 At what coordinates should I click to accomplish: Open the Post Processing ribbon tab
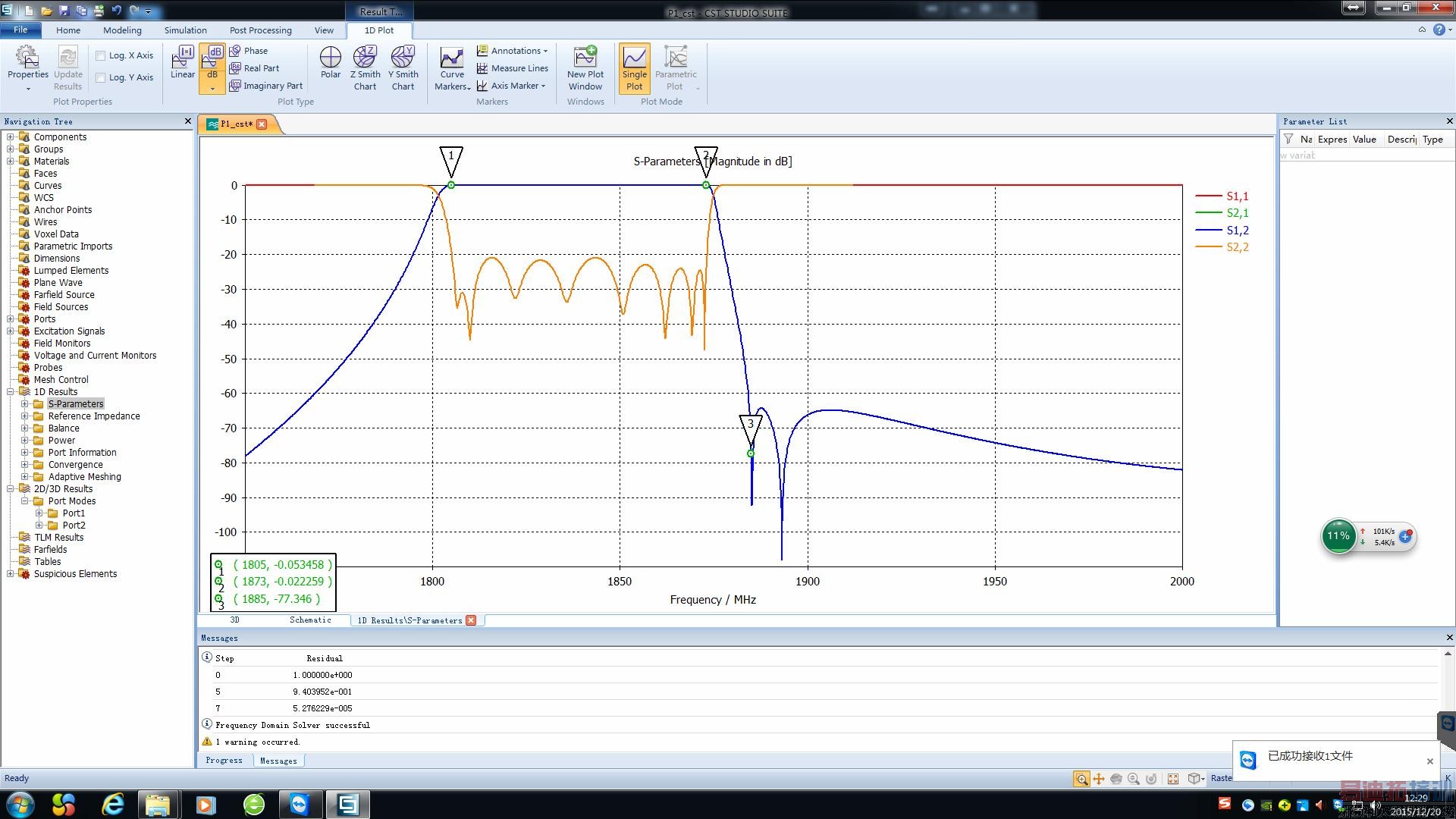point(260,30)
